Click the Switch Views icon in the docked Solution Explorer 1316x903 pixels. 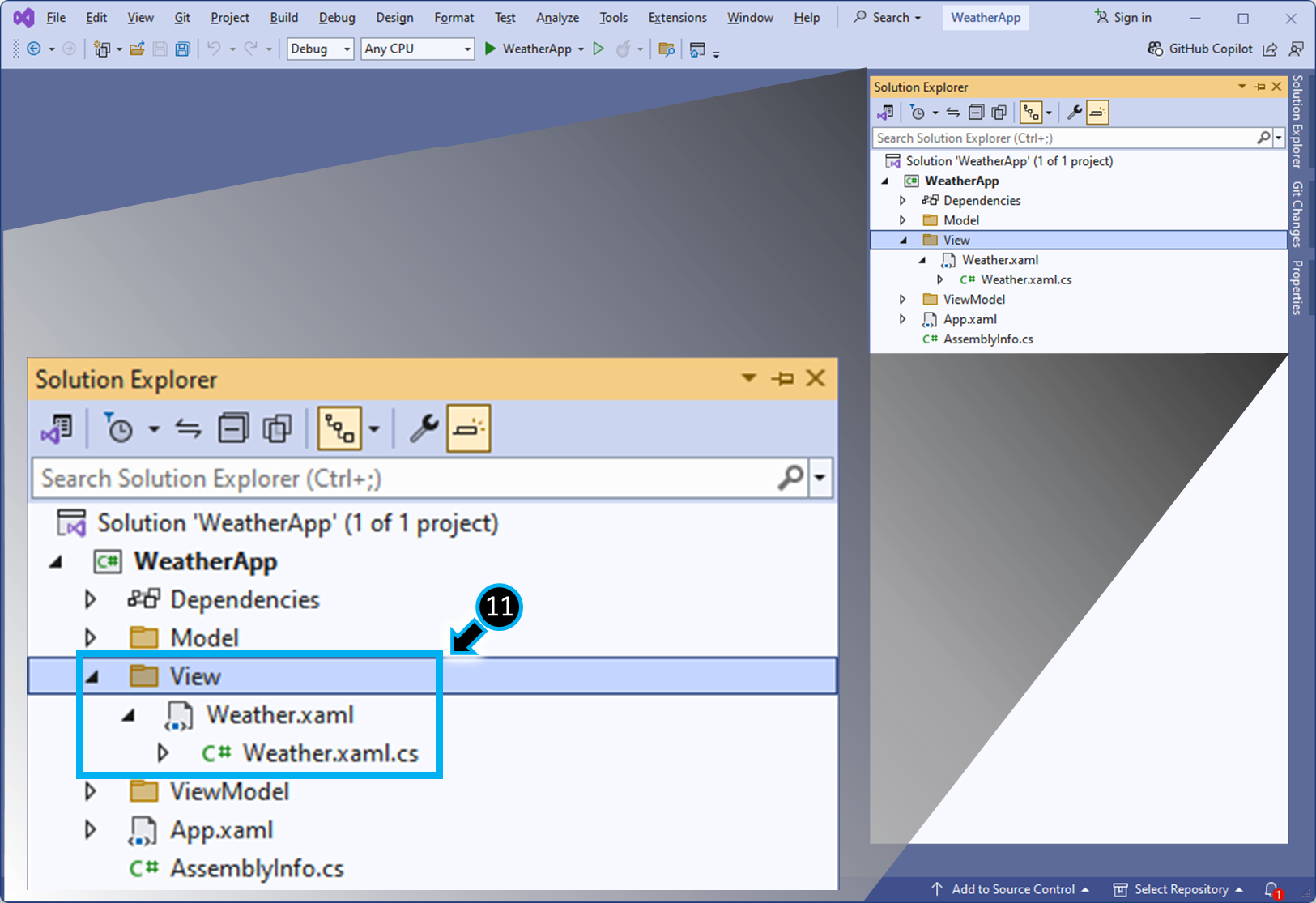(885, 113)
